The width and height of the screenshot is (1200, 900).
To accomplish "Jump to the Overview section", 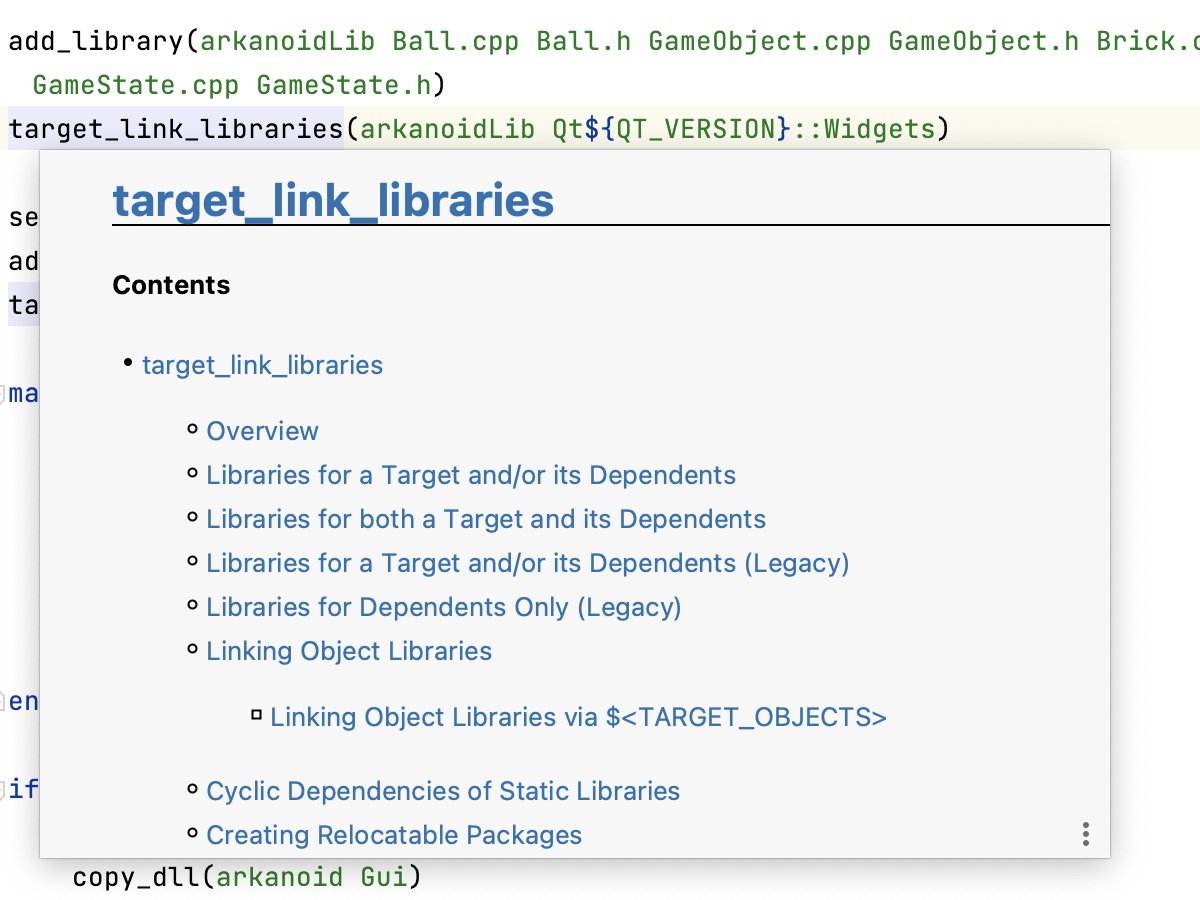I will (x=262, y=431).
